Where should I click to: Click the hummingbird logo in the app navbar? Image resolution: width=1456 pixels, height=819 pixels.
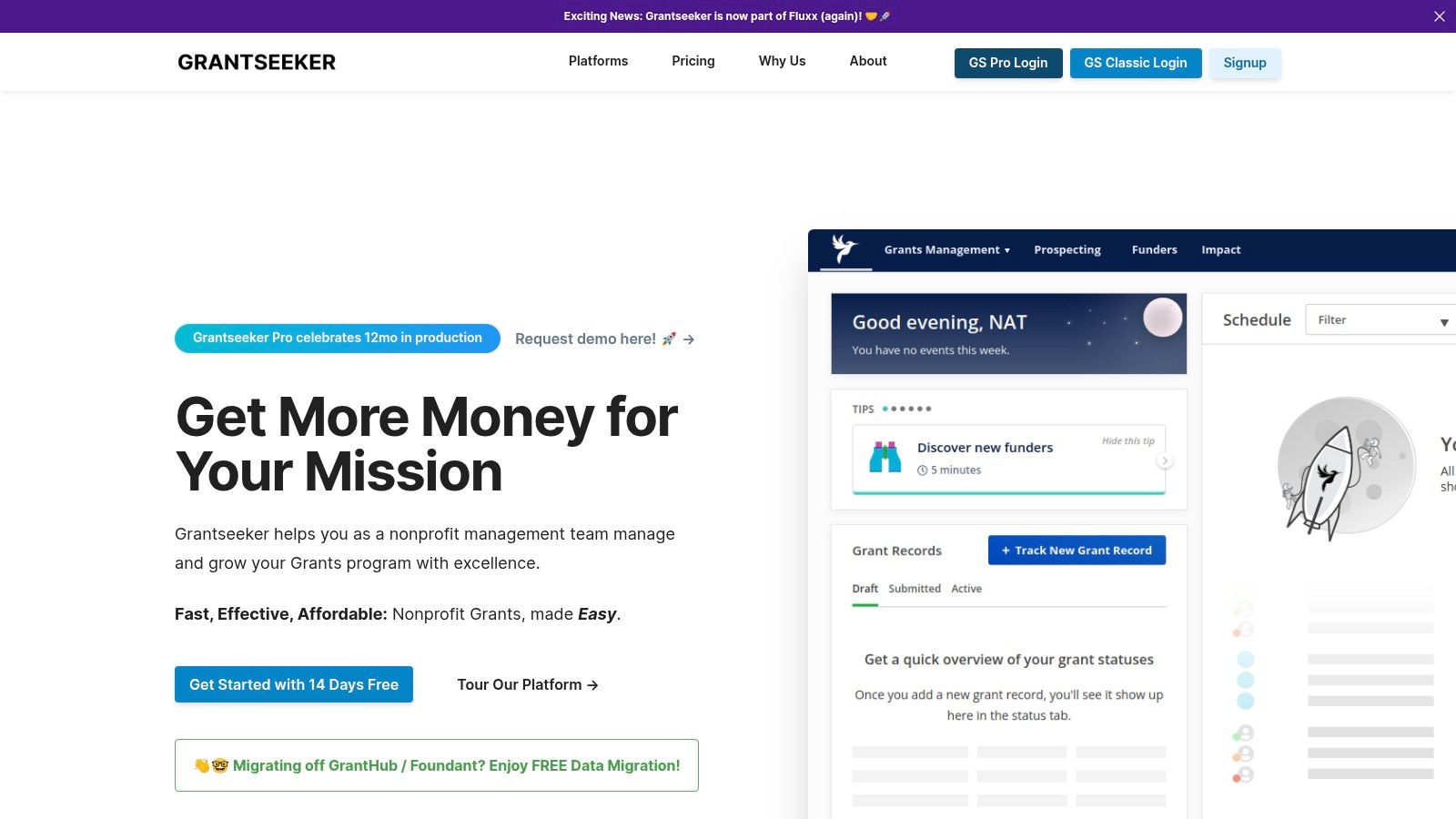(844, 248)
